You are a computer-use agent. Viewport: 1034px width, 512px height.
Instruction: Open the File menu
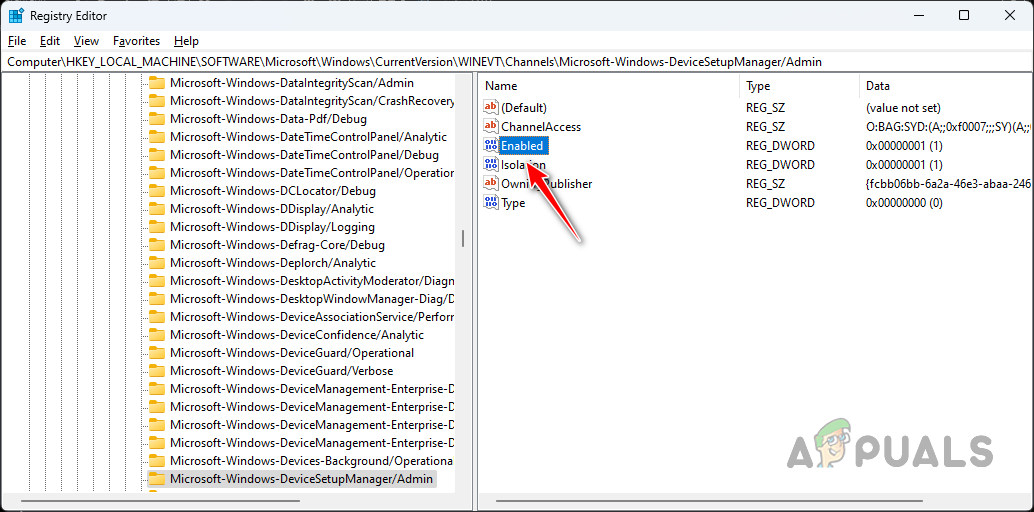[17, 41]
